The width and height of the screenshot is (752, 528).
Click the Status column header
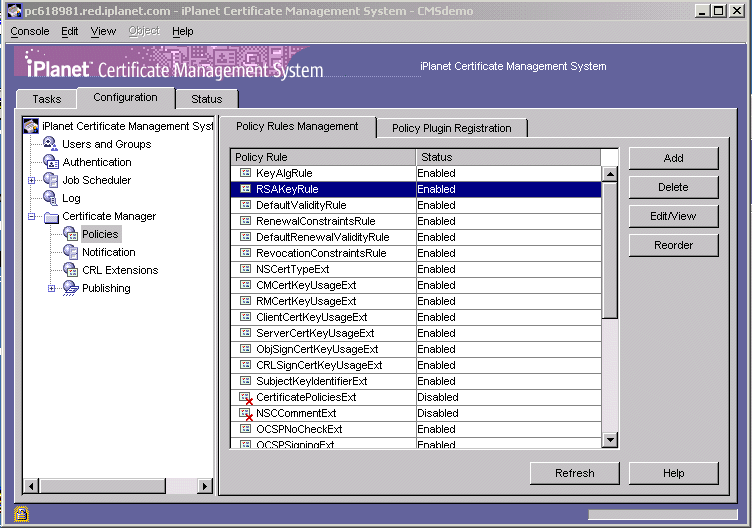508,157
